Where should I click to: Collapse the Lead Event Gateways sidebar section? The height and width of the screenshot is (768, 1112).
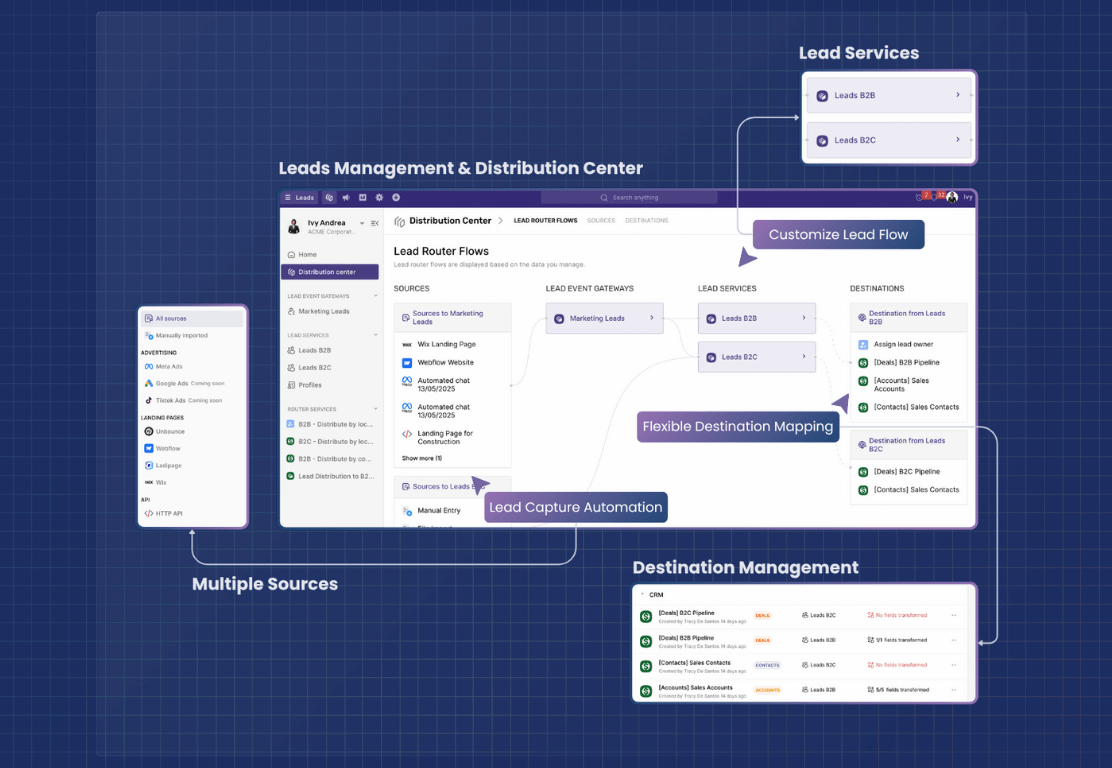tap(375, 296)
